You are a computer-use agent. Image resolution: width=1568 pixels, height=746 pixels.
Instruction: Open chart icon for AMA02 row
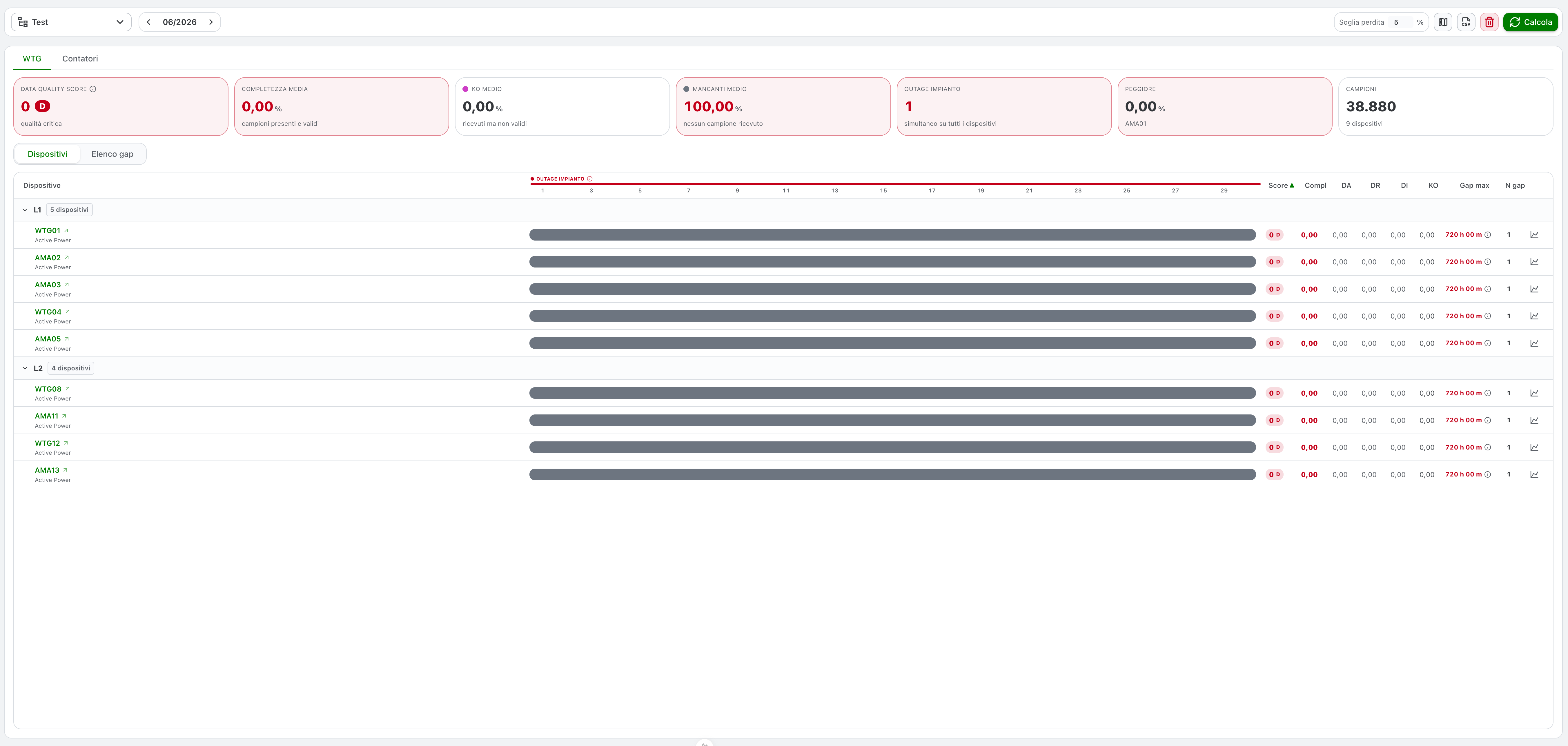[1534, 262]
